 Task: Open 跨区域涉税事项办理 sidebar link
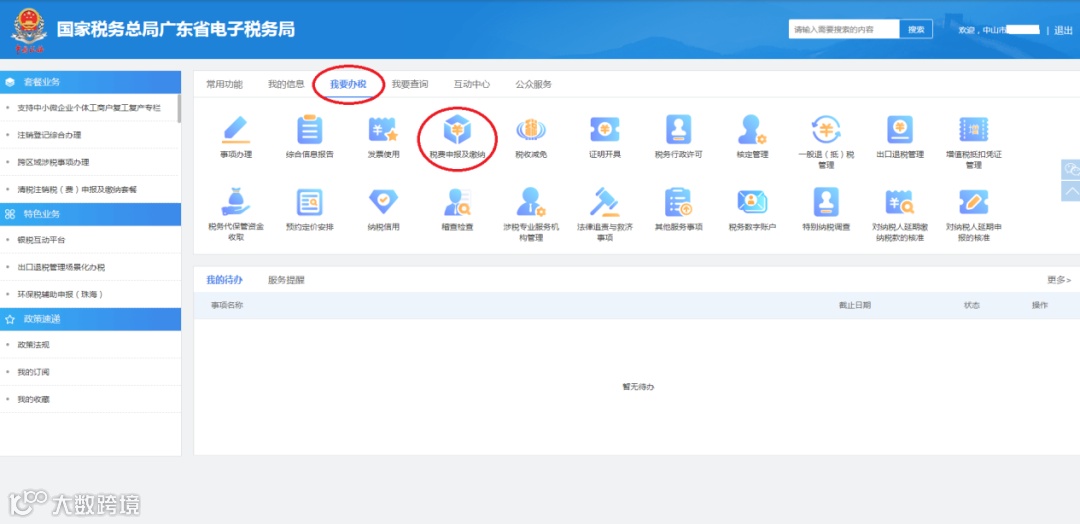pos(54,163)
